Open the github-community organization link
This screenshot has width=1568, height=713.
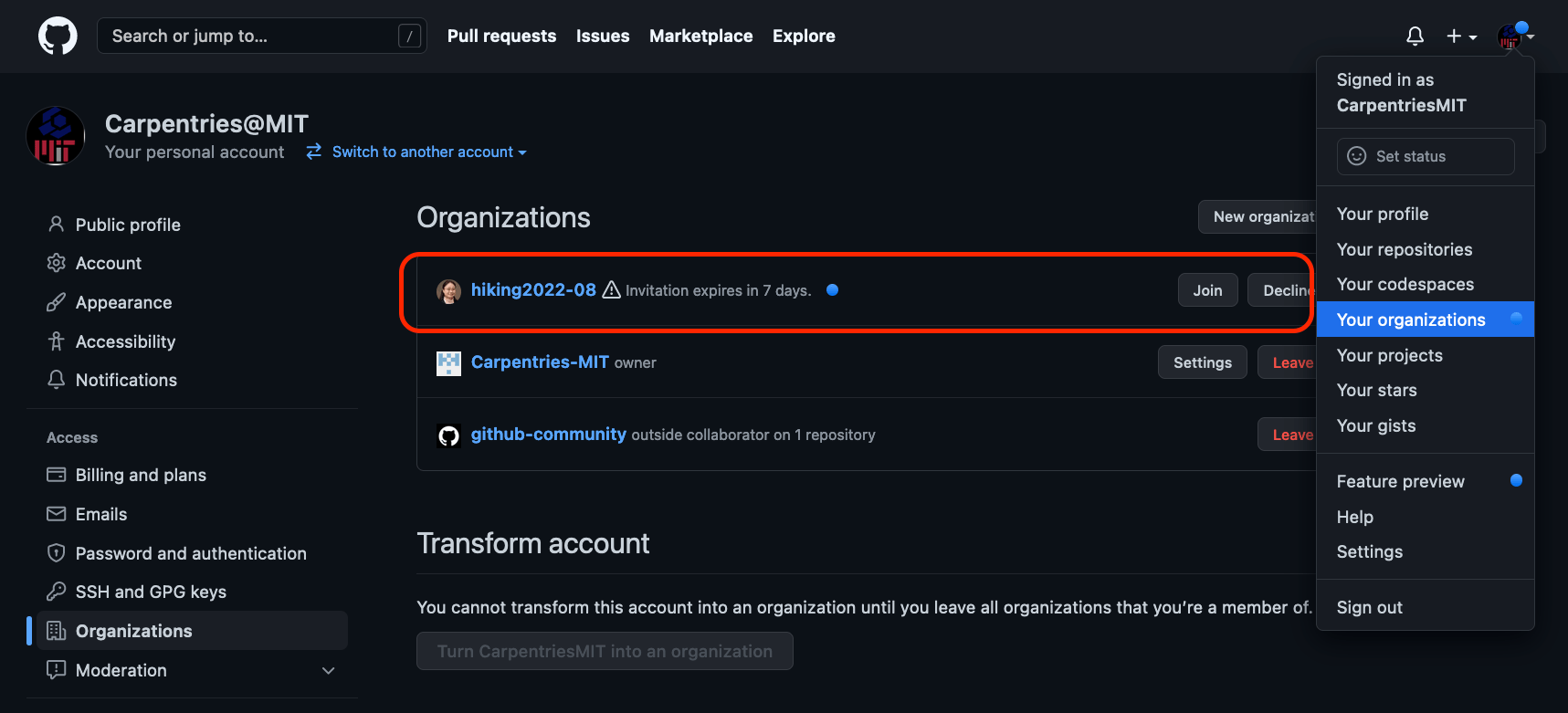[x=549, y=434]
